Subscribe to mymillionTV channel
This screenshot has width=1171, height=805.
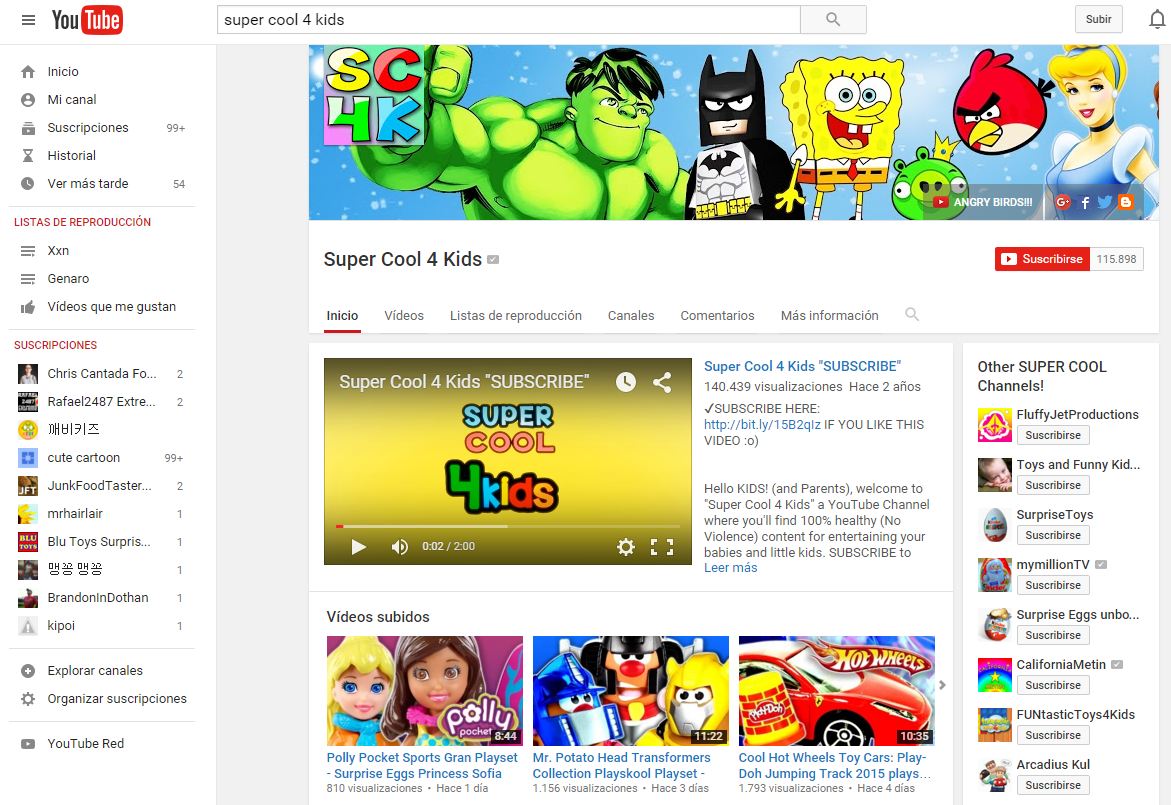(x=1053, y=585)
